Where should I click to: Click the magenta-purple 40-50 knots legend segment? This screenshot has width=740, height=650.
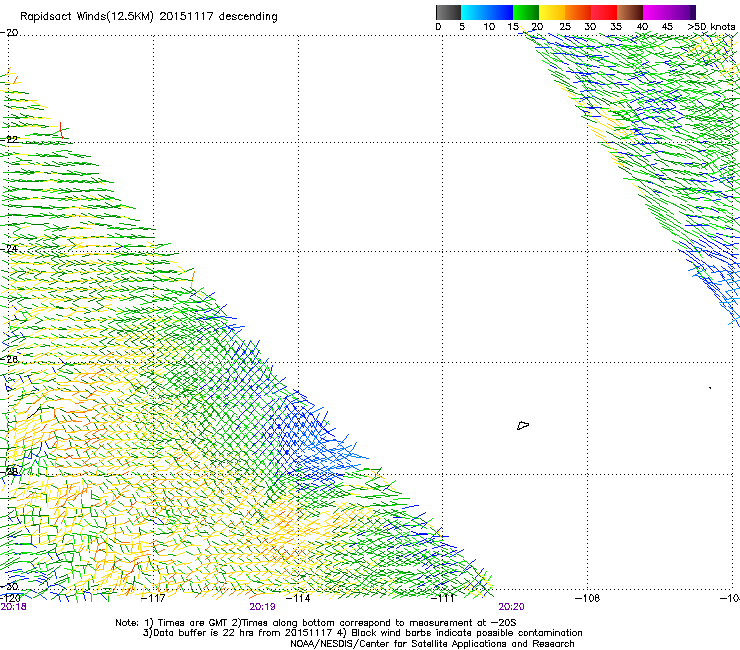(x=669, y=12)
